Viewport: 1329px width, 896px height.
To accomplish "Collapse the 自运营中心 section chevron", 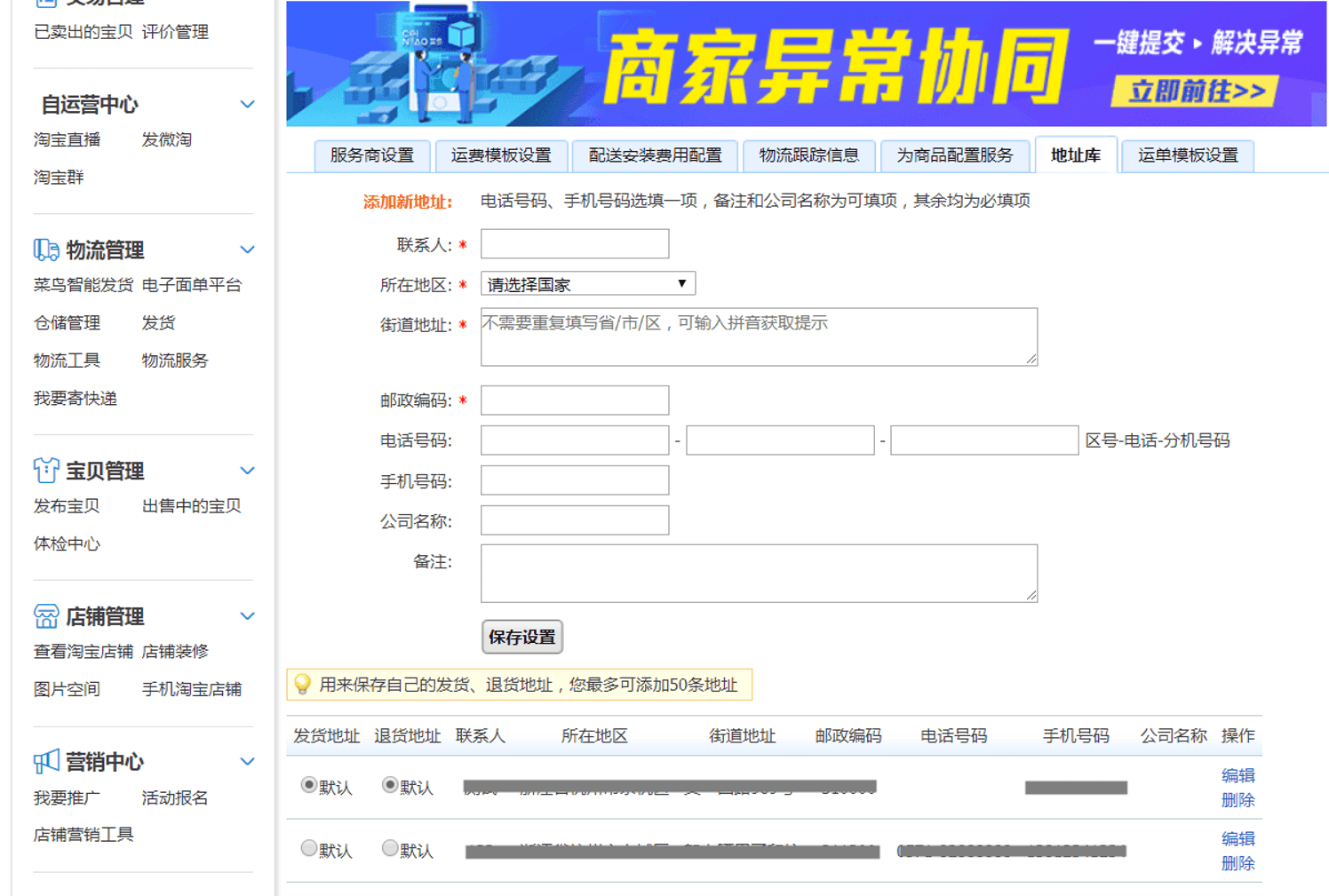I will (x=248, y=105).
